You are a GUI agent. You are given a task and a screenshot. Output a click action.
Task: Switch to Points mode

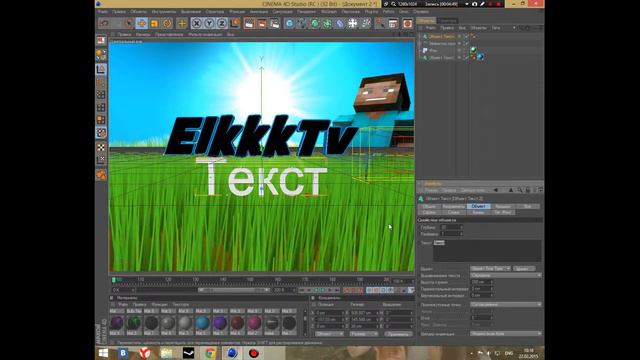(101, 94)
